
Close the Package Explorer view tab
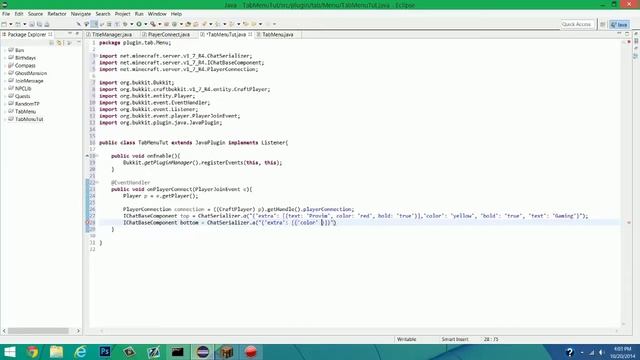point(50,35)
